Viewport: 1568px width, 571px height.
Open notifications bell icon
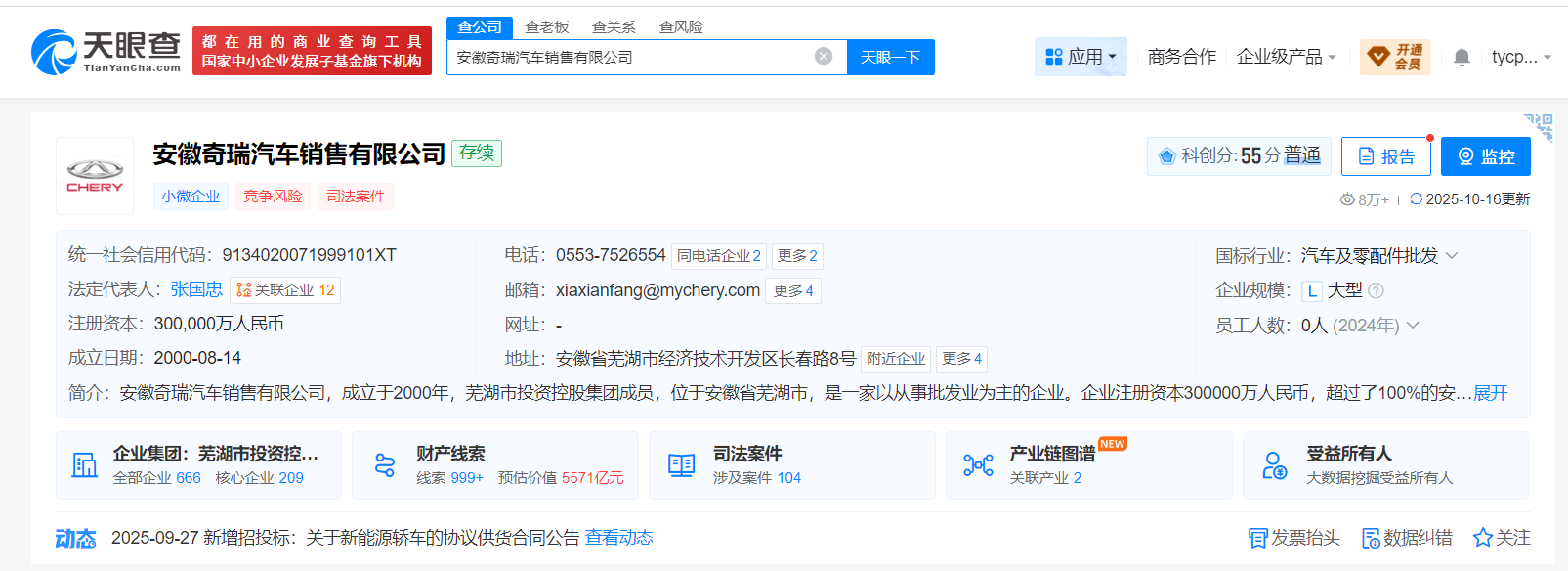[x=1462, y=57]
